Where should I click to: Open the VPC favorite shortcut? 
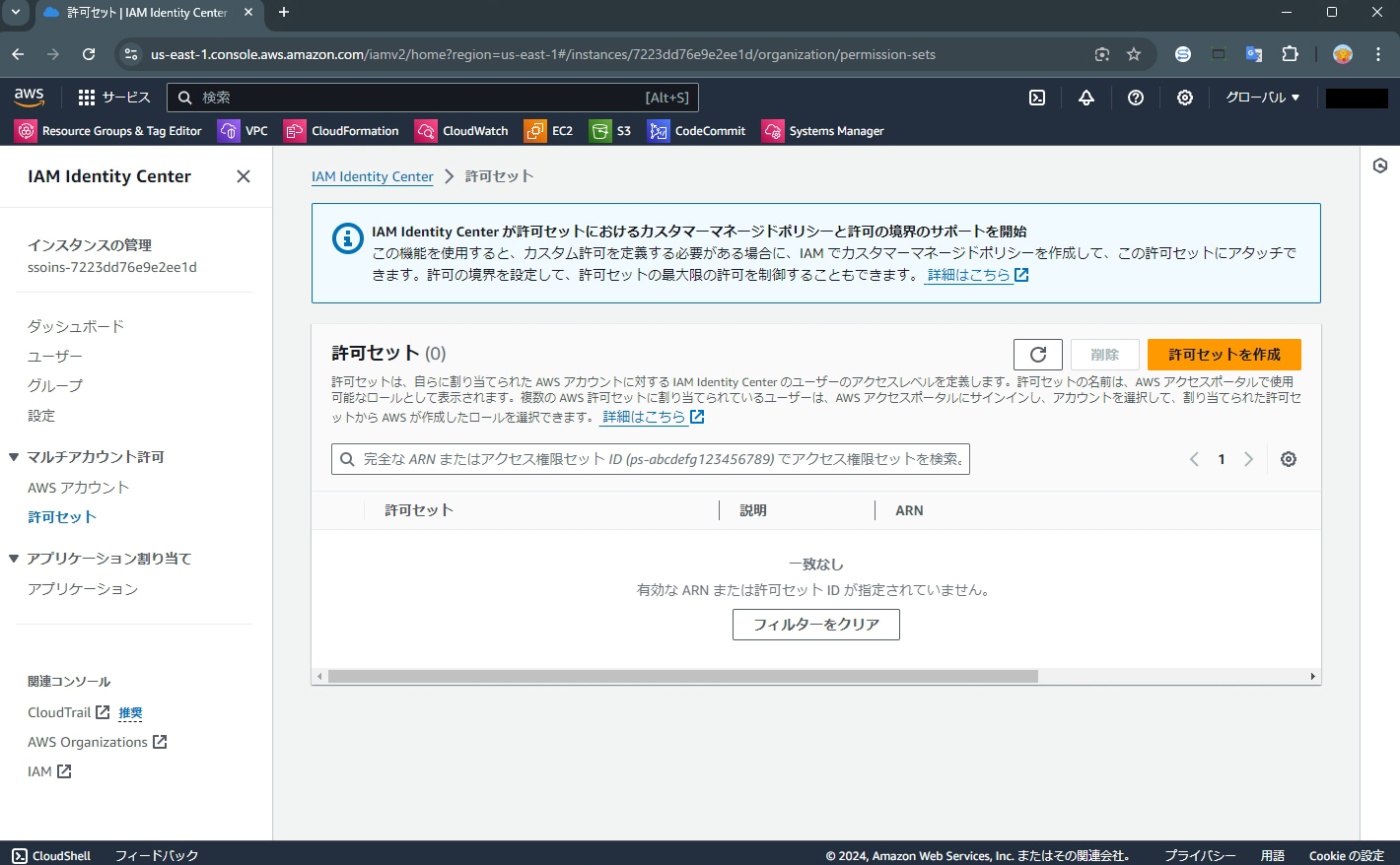tap(243, 130)
